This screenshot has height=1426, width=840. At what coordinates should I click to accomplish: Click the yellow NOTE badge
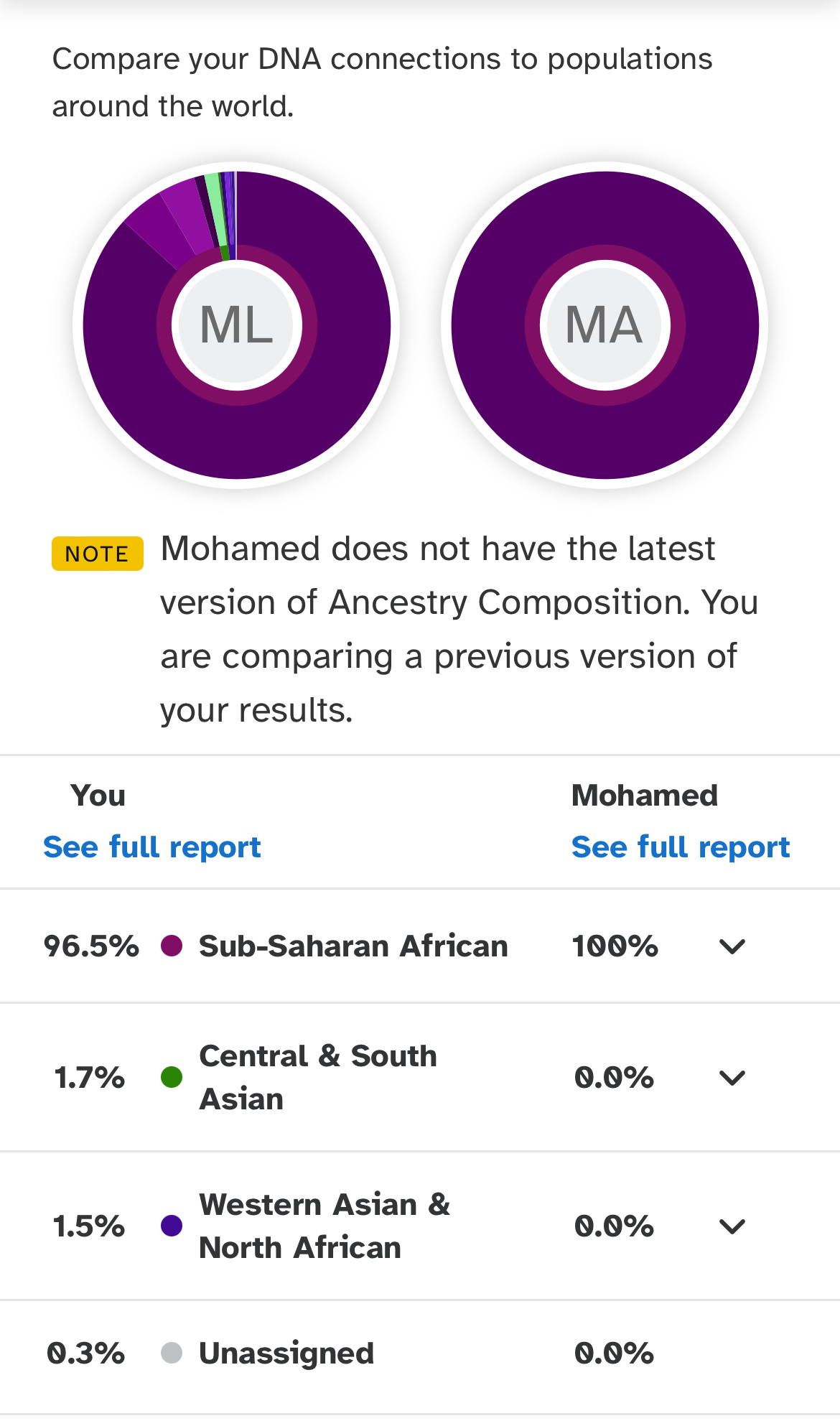pyautogui.click(x=98, y=554)
